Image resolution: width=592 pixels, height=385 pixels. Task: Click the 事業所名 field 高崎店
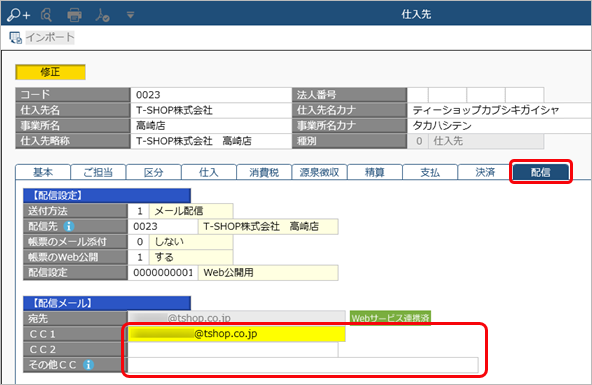(x=211, y=126)
